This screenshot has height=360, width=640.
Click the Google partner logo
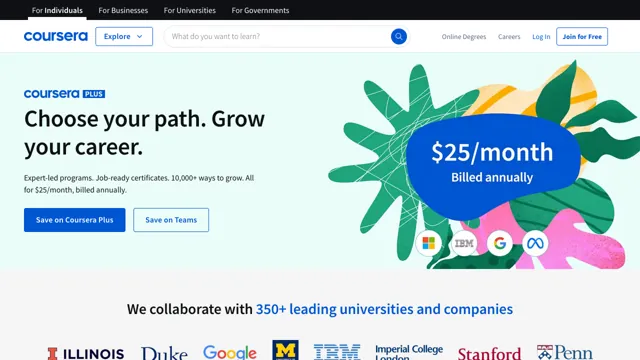point(230,353)
